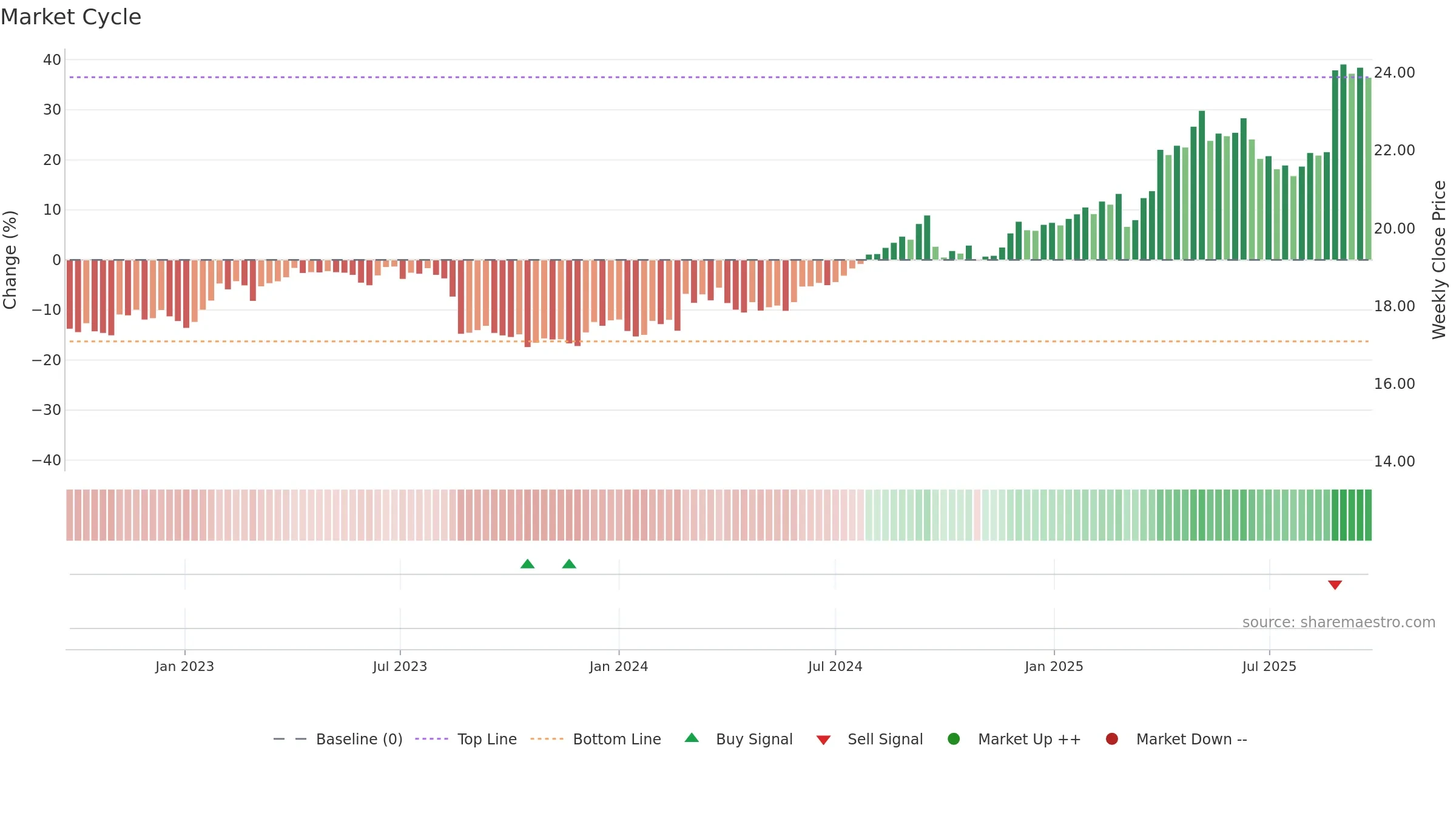Click the second buy signal marker on chart
The height and width of the screenshot is (819, 1456).
pos(569,564)
